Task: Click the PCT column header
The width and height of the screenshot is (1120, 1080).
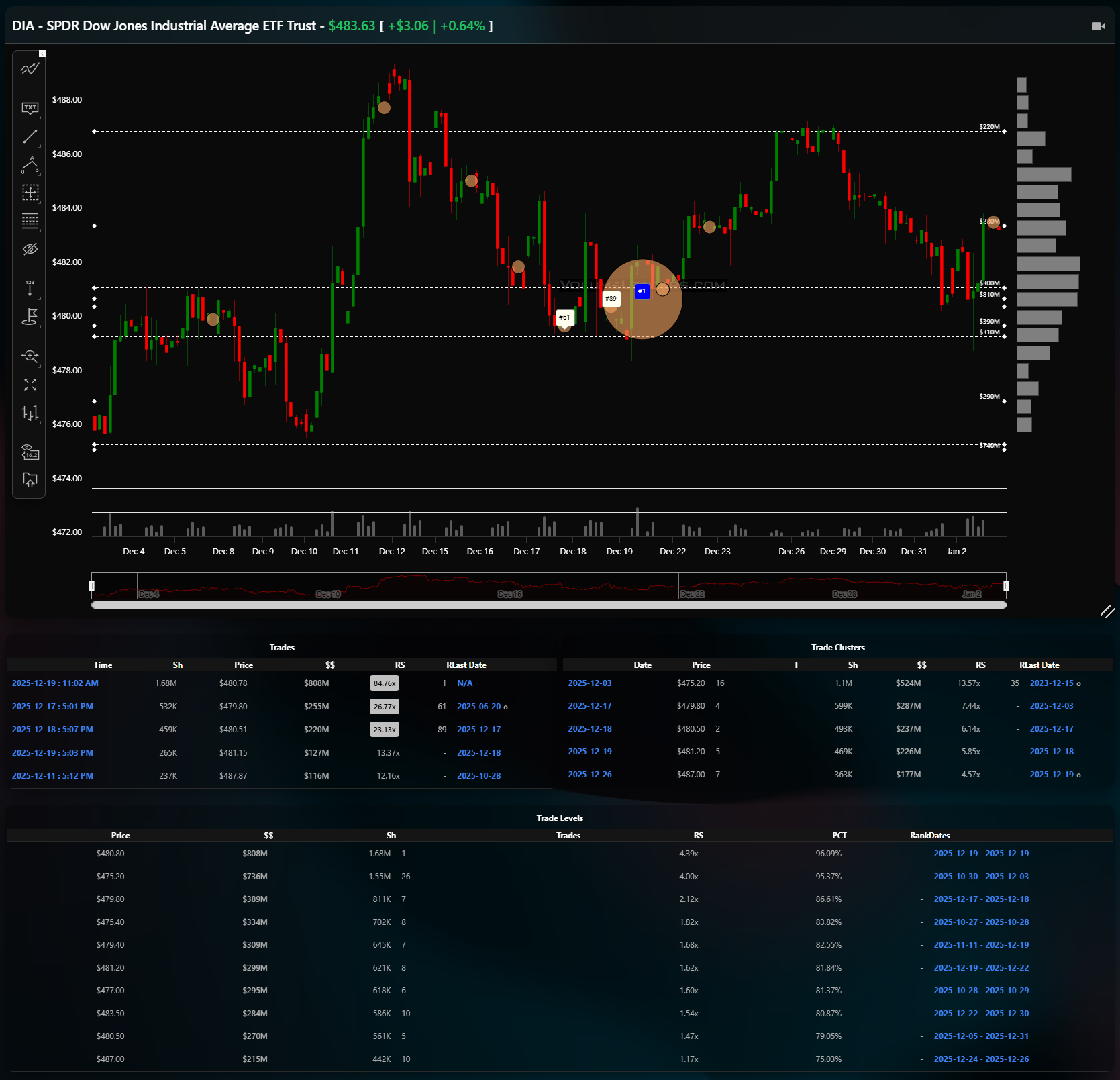Action: click(839, 836)
